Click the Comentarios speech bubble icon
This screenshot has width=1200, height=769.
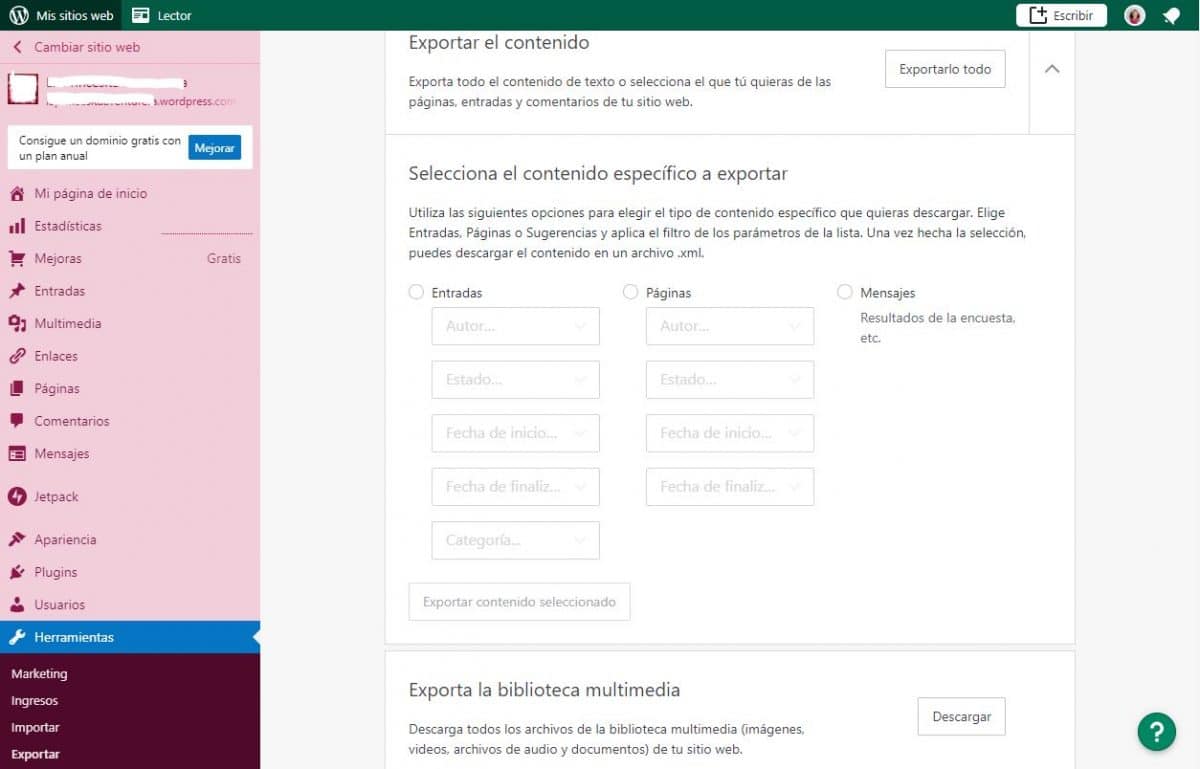coord(17,421)
